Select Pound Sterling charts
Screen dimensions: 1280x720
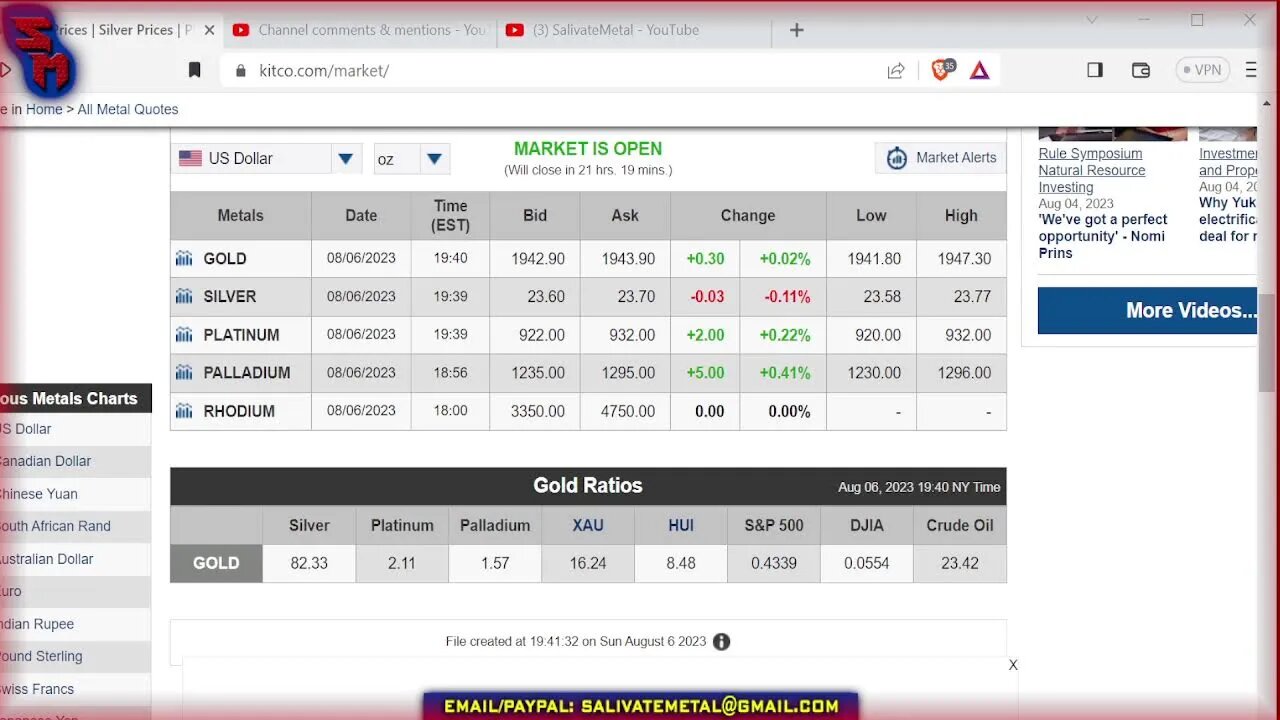[41, 656]
